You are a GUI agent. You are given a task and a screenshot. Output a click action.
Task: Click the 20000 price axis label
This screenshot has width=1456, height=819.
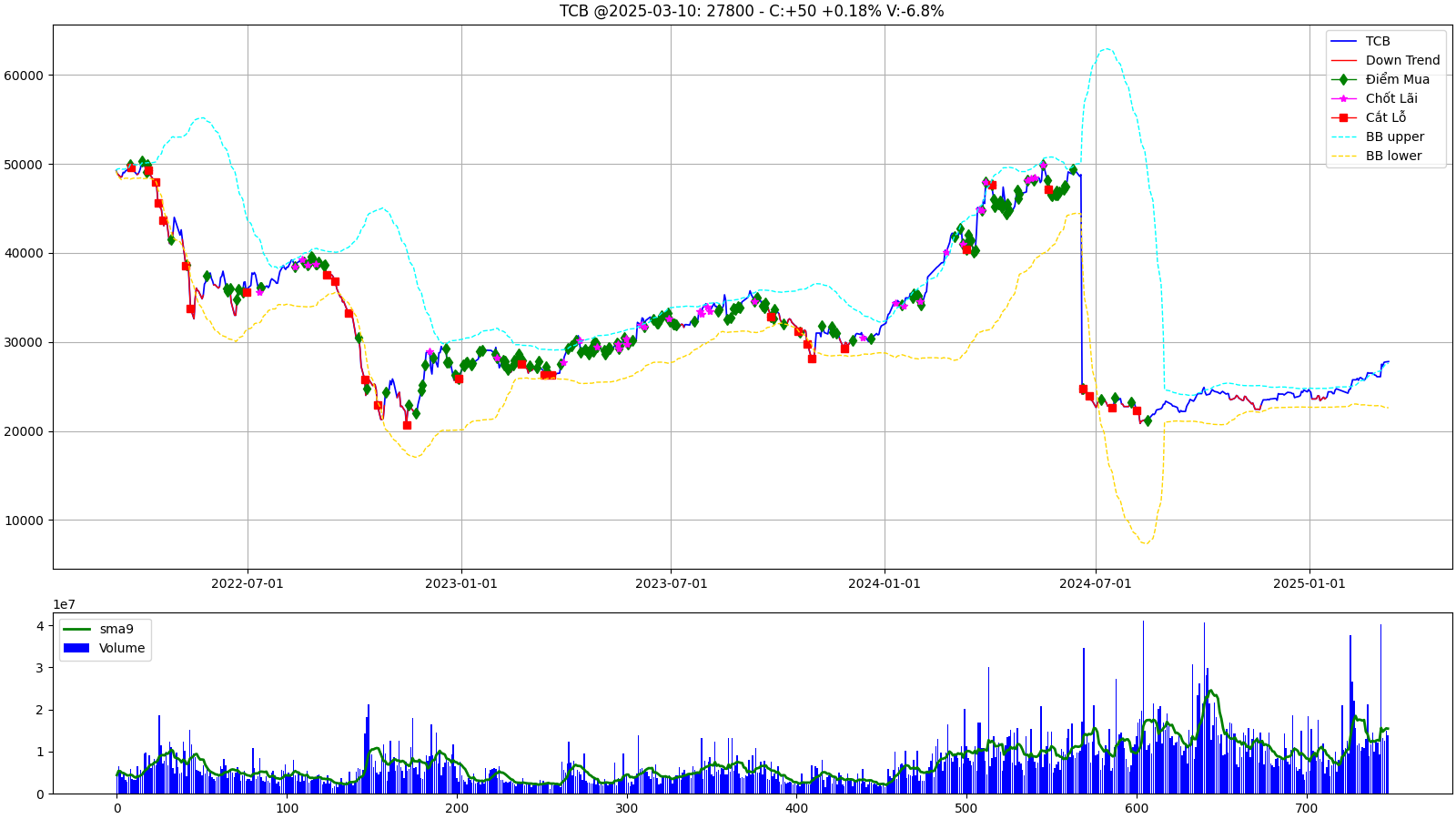24,431
